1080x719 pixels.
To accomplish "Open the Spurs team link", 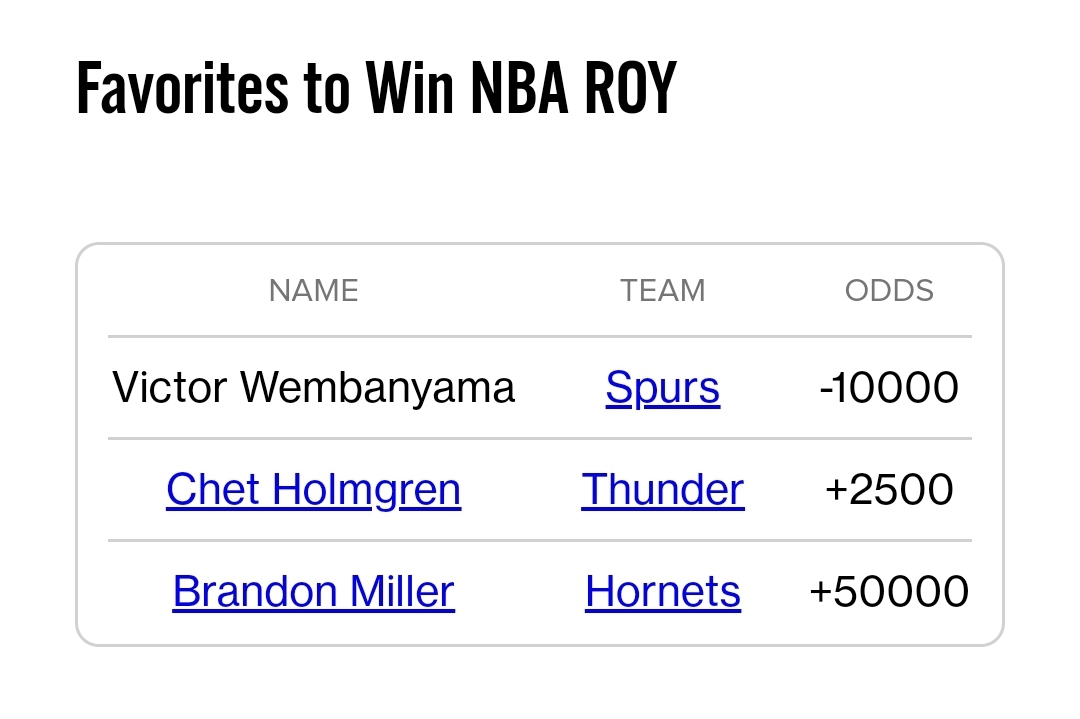I will click(662, 388).
